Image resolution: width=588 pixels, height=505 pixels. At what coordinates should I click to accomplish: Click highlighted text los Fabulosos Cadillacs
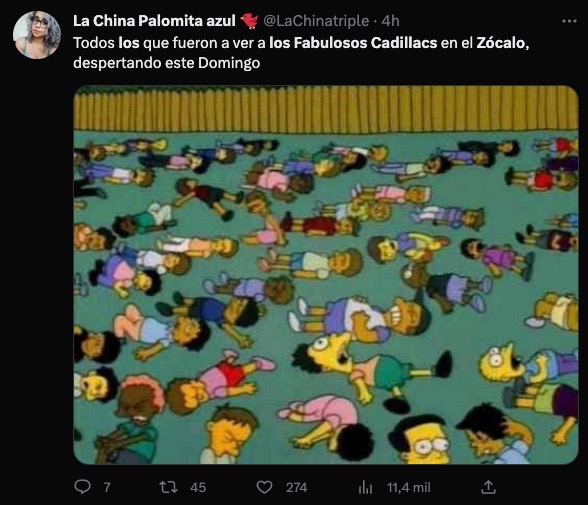[353, 43]
